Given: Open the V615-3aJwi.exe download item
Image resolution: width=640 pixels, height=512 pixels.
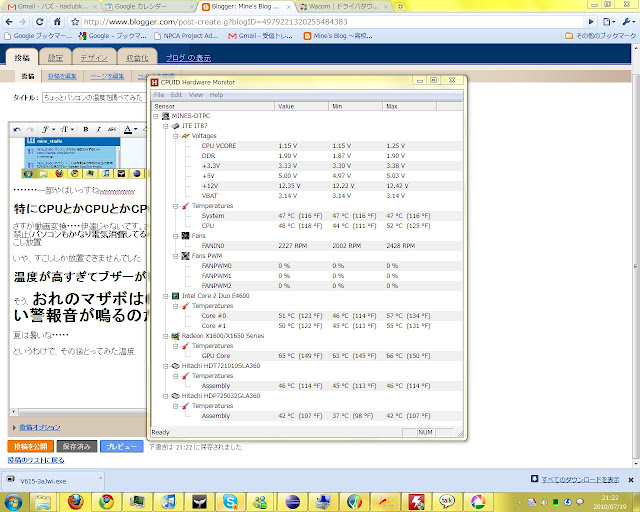Looking at the screenshot, I should pyautogui.click(x=51, y=481).
